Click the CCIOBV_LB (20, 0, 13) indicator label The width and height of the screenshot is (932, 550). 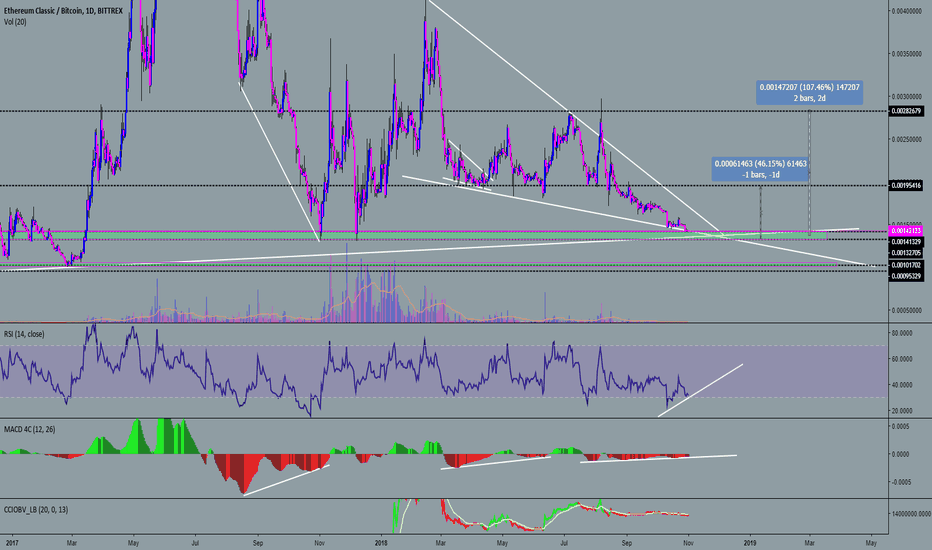(x=36, y=510)
